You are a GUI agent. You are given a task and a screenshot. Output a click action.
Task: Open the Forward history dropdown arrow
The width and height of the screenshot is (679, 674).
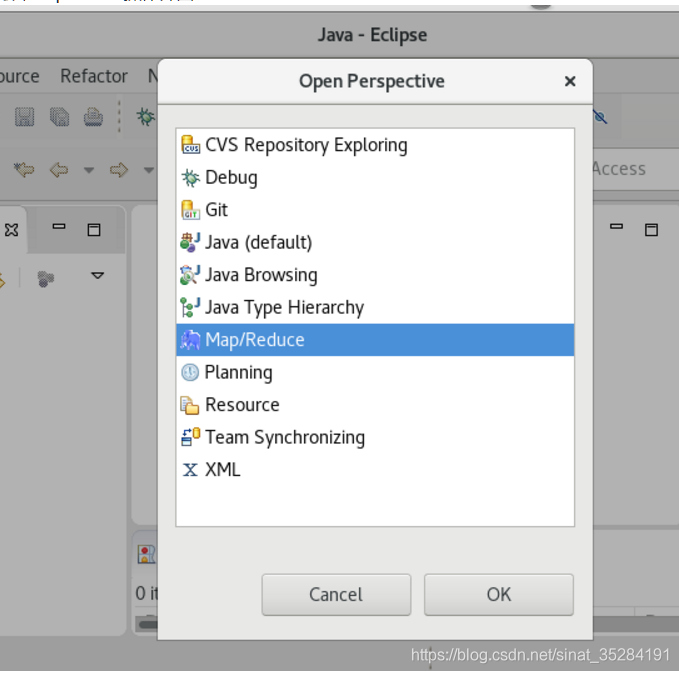(149, 170)
